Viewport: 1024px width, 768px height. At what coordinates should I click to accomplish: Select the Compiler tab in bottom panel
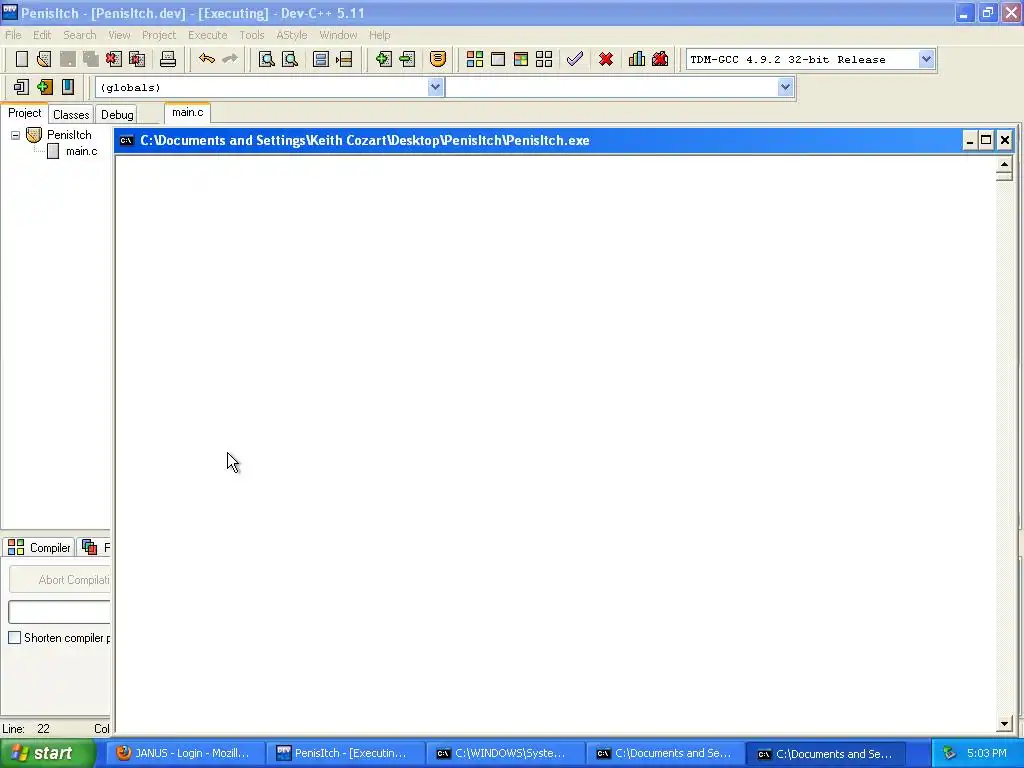pyautogui.click(x=40, y=547)
